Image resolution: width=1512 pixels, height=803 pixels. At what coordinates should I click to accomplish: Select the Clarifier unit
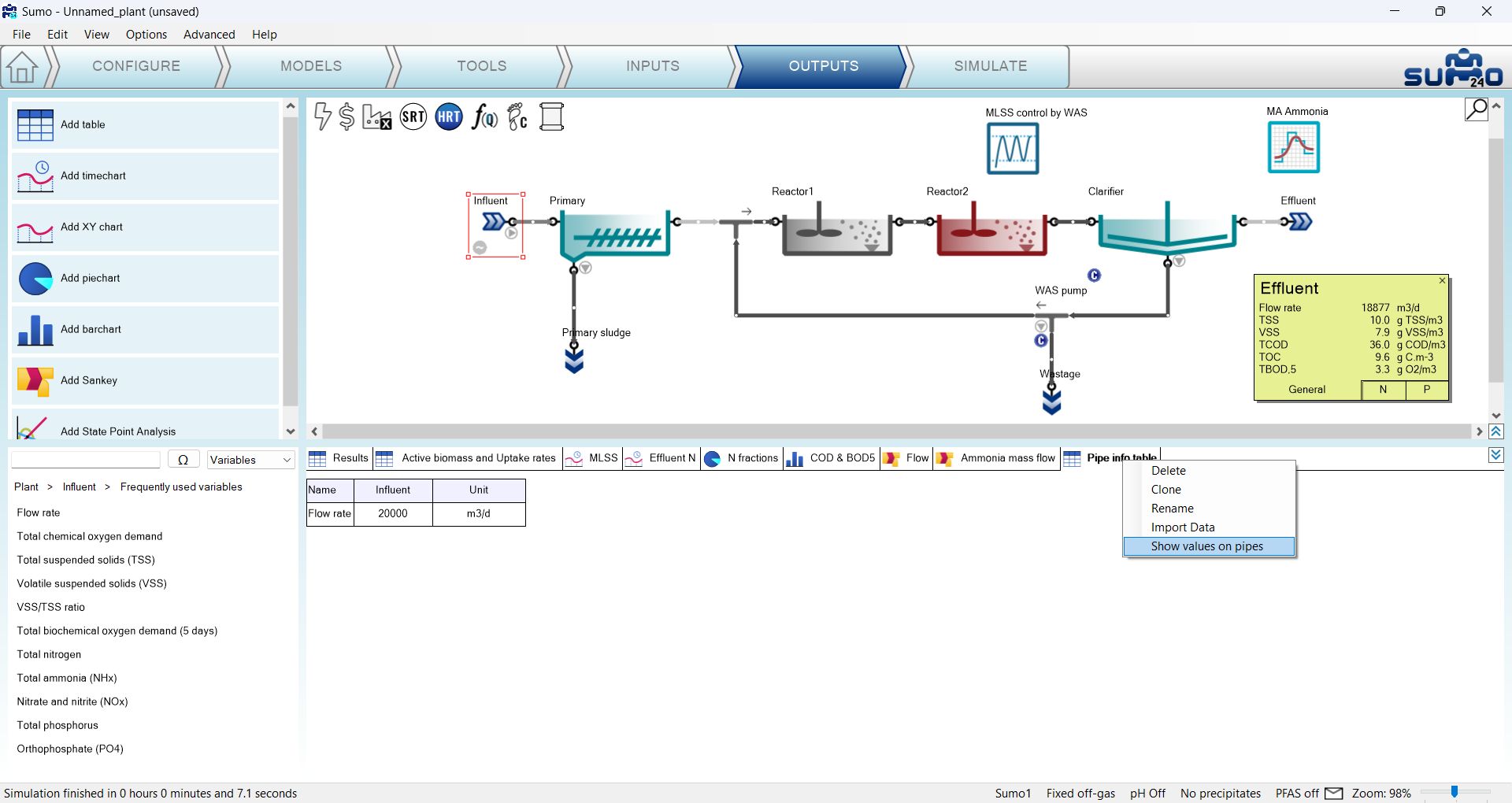1167,229
